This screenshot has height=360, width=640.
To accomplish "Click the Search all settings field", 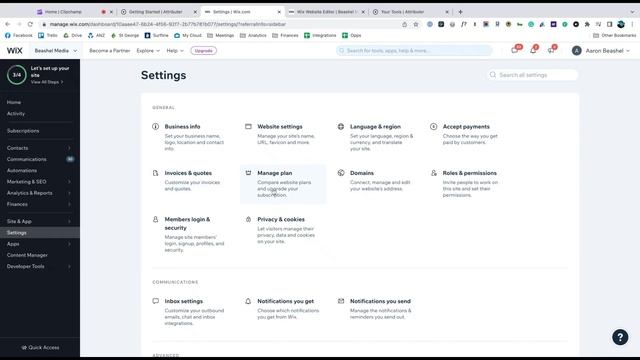I will coord(532,75).
